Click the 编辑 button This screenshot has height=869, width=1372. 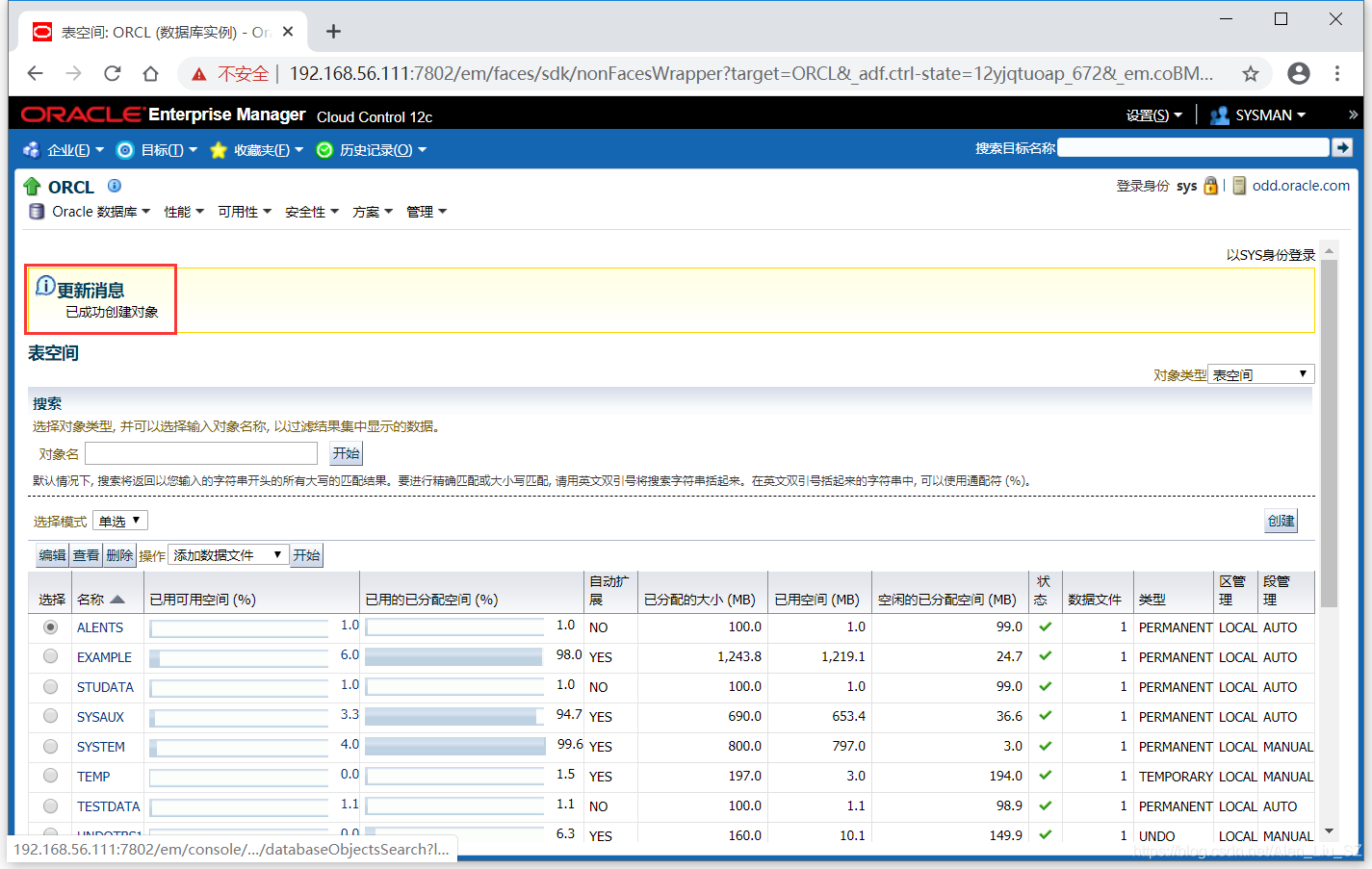[x=52, y=555]
